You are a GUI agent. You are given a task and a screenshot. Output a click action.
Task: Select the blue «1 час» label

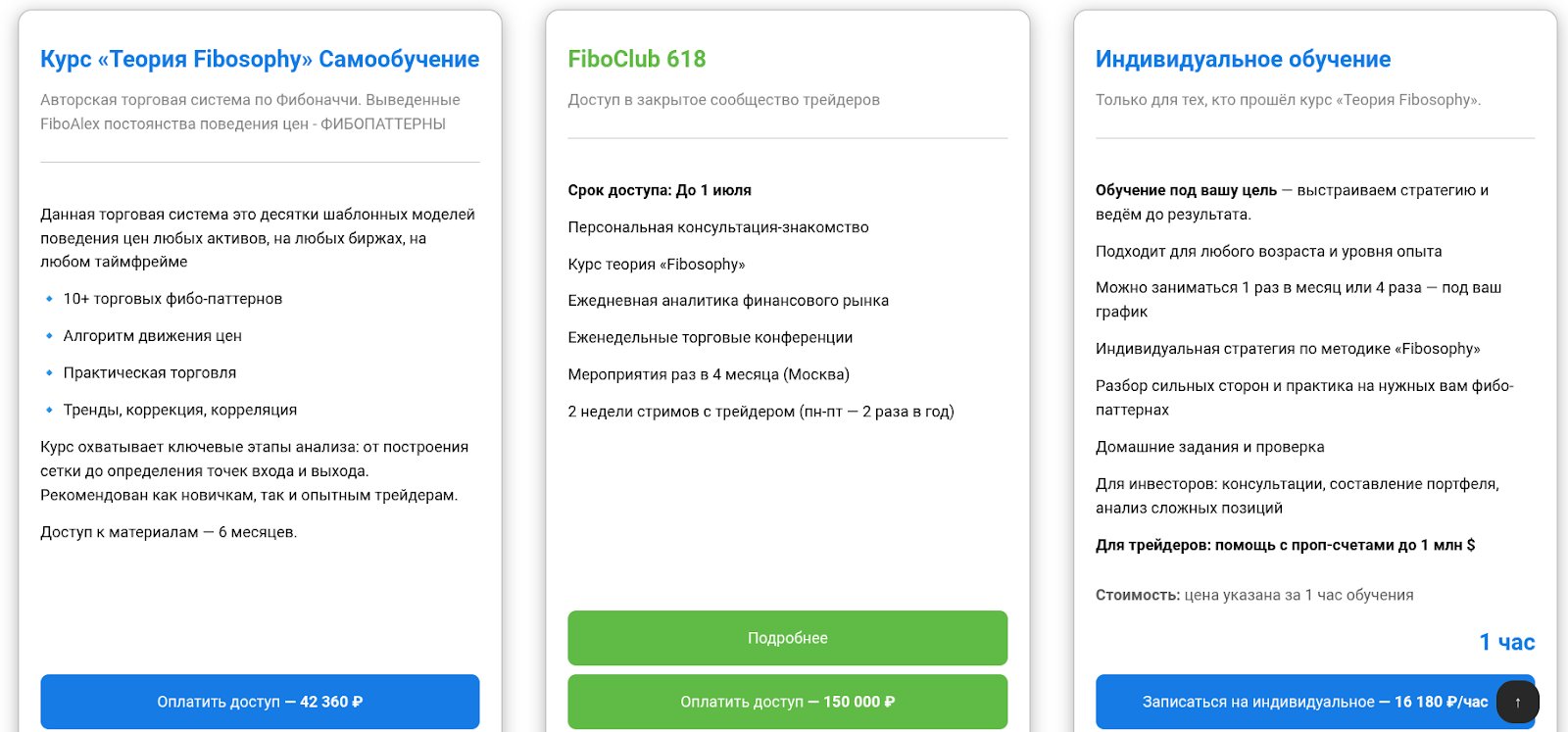1508,642
